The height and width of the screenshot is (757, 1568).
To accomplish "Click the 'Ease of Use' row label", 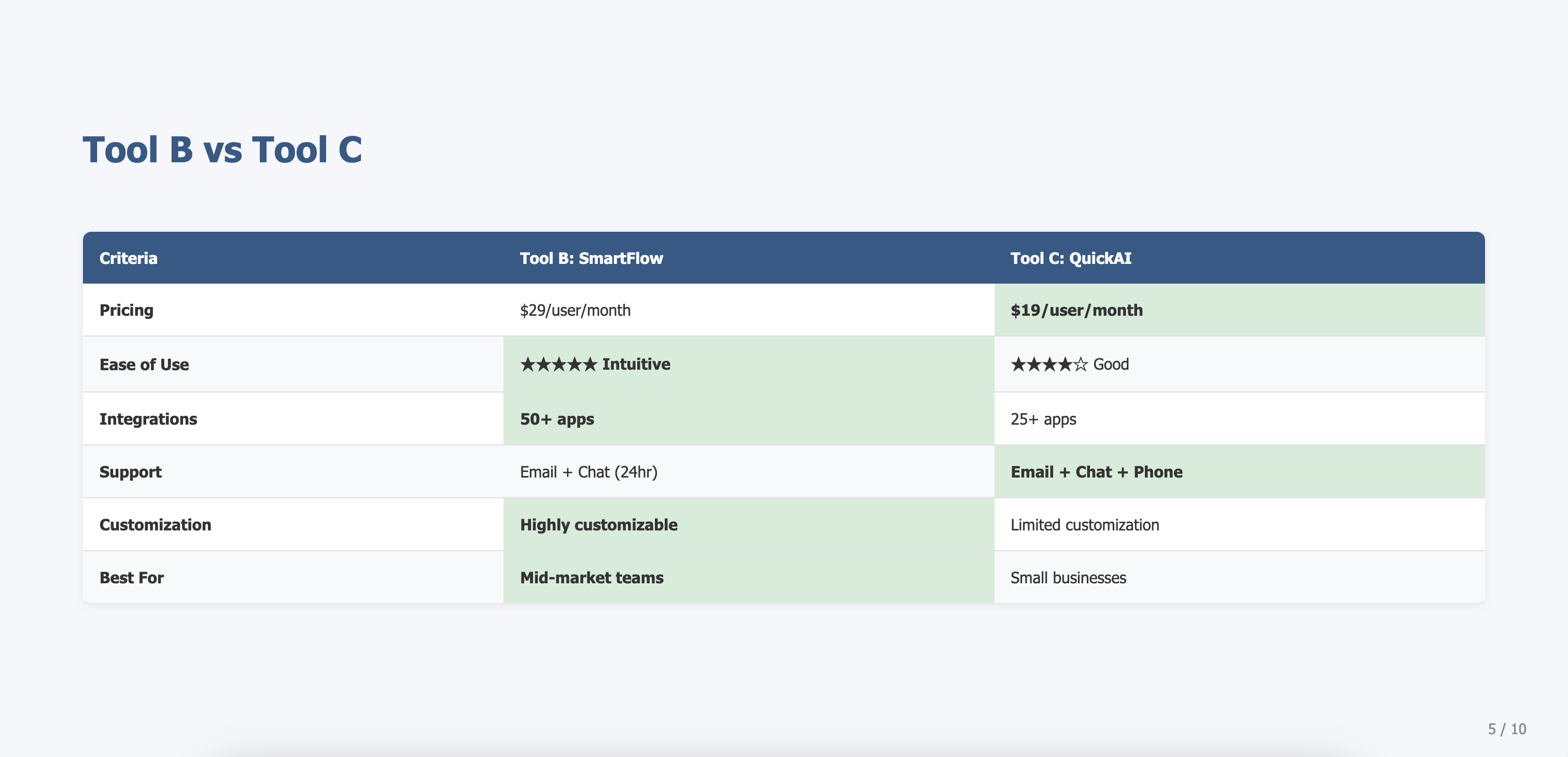I will [144, 365].
